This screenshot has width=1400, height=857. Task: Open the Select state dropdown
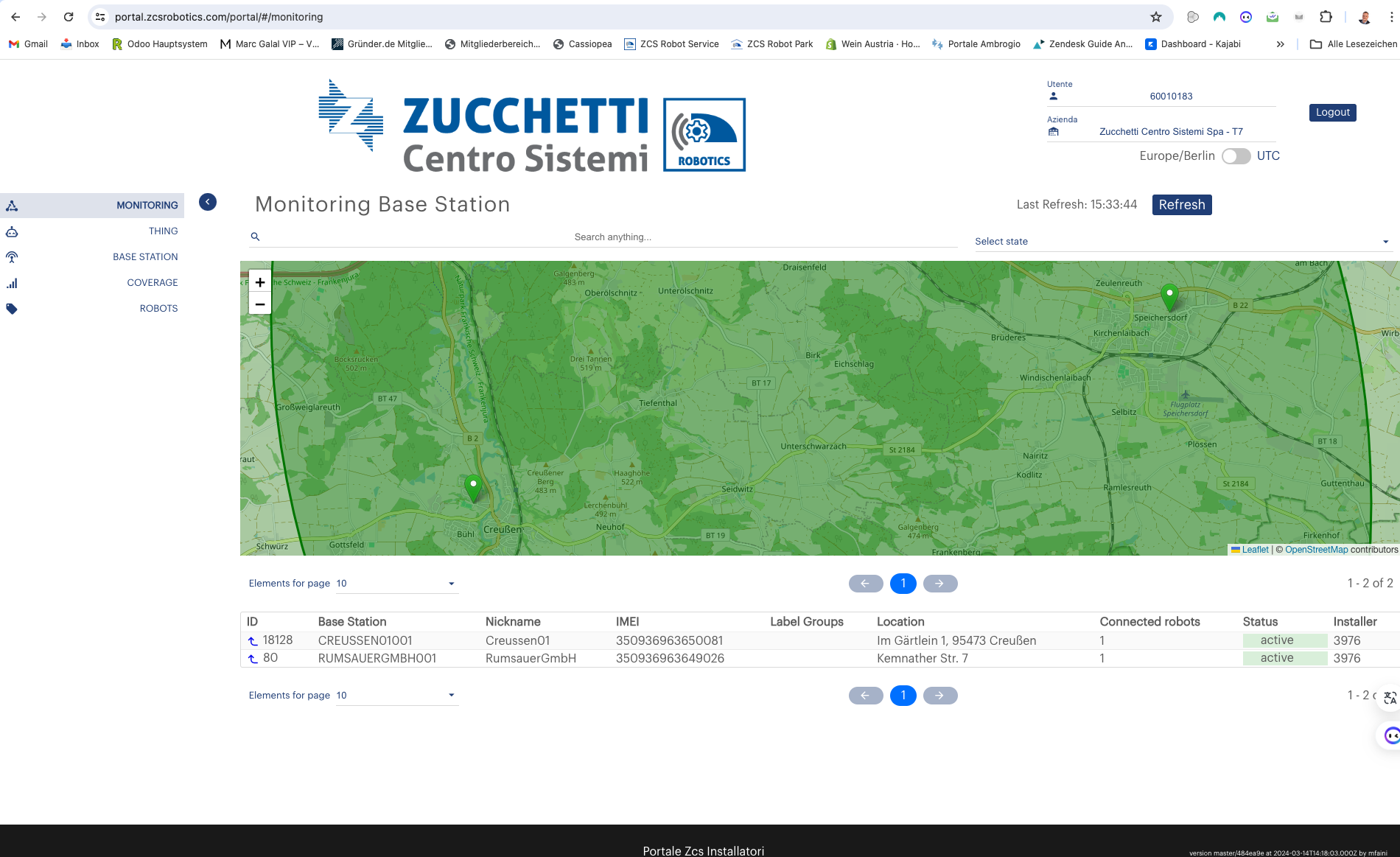(1182, 242)
